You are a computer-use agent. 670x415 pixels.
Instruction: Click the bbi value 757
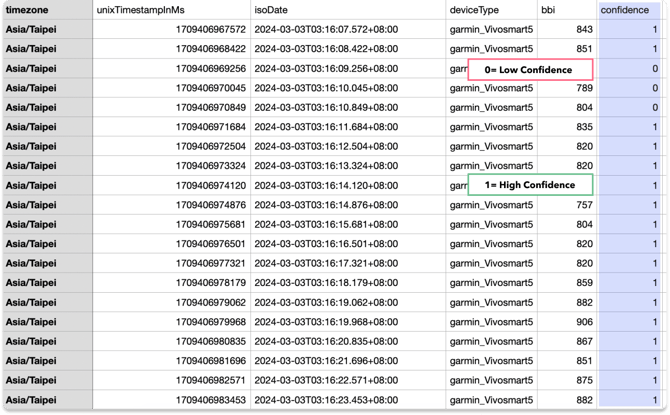[567, 205]
